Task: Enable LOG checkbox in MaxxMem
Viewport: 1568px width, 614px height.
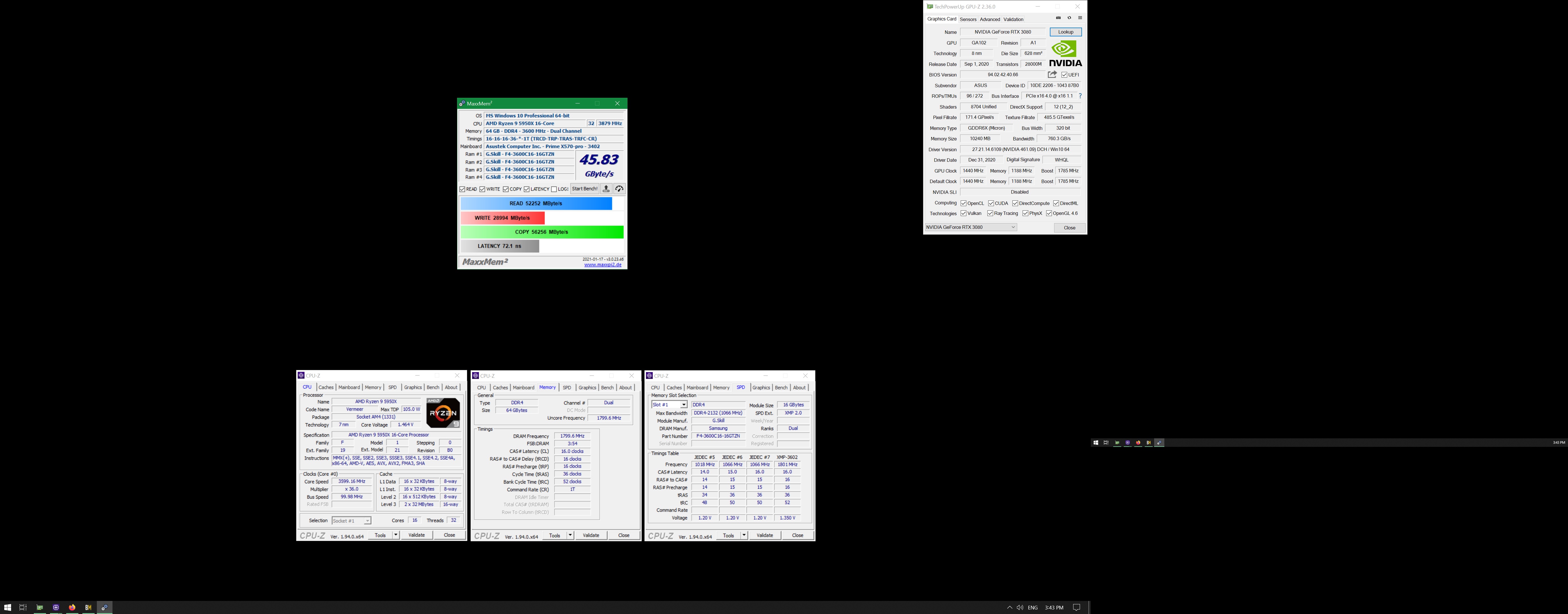Action: click(554, 189)
